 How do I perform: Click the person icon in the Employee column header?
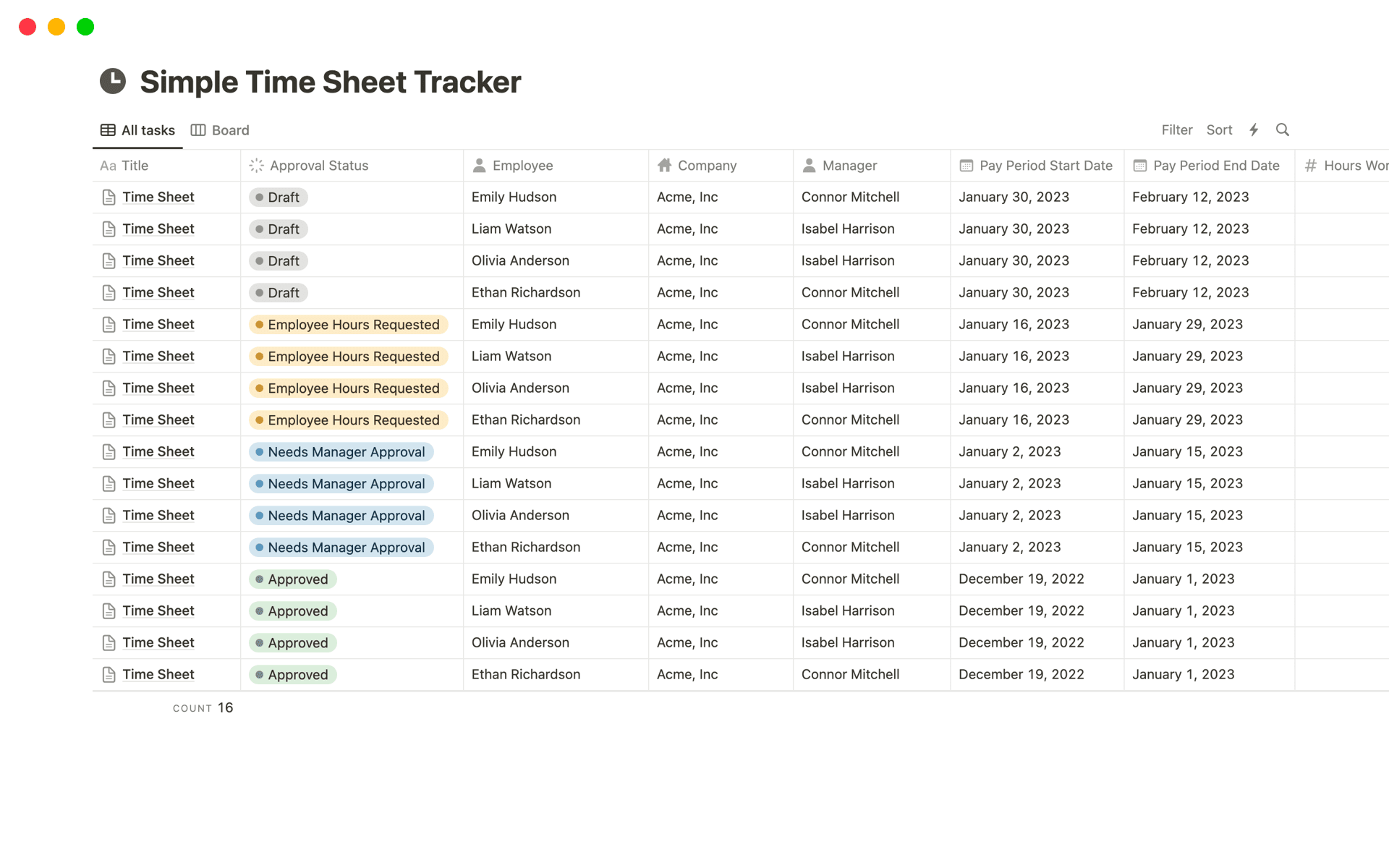pyautogui.click(x=479, y=165)
